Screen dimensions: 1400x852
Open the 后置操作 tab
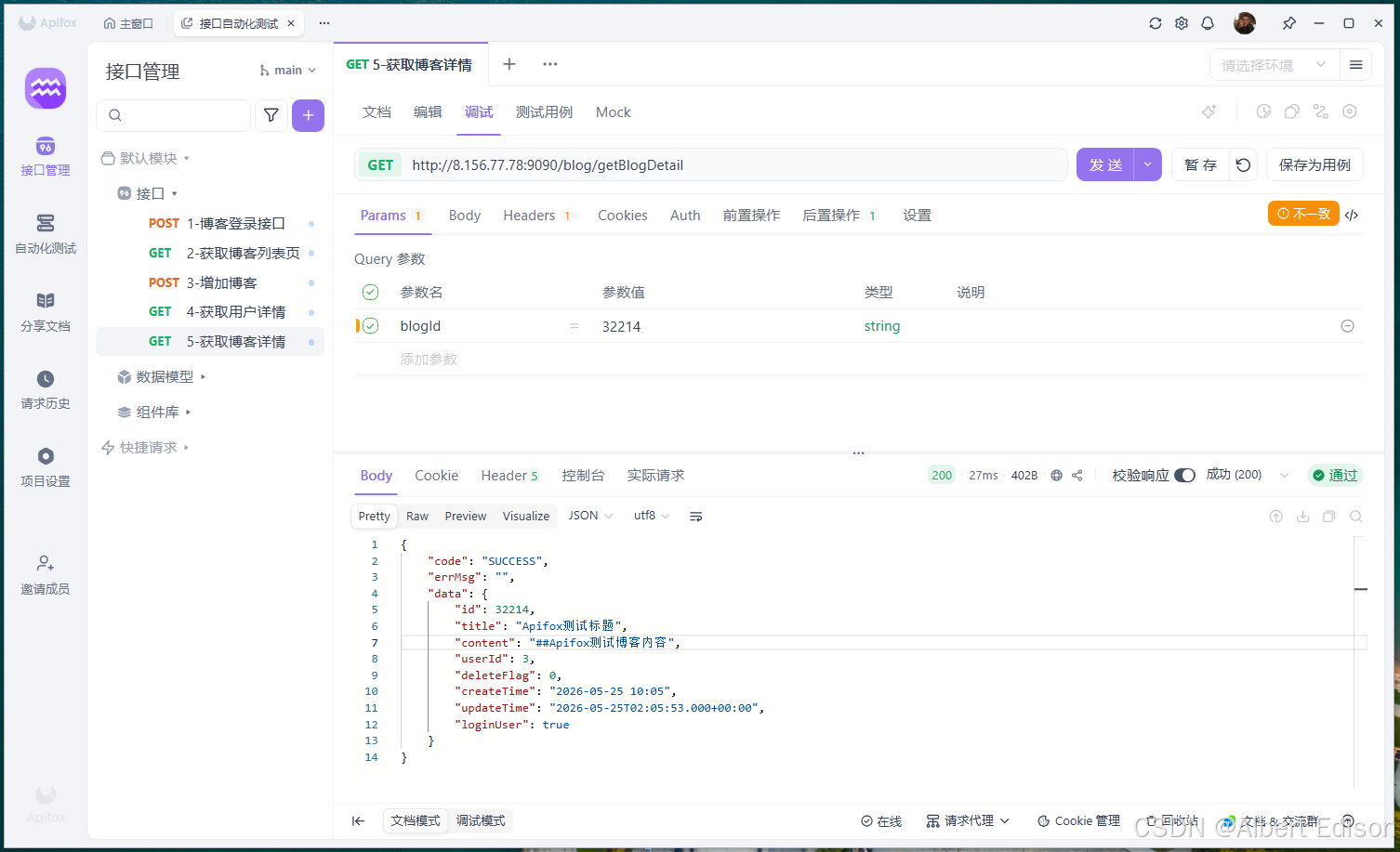[839, 216]
